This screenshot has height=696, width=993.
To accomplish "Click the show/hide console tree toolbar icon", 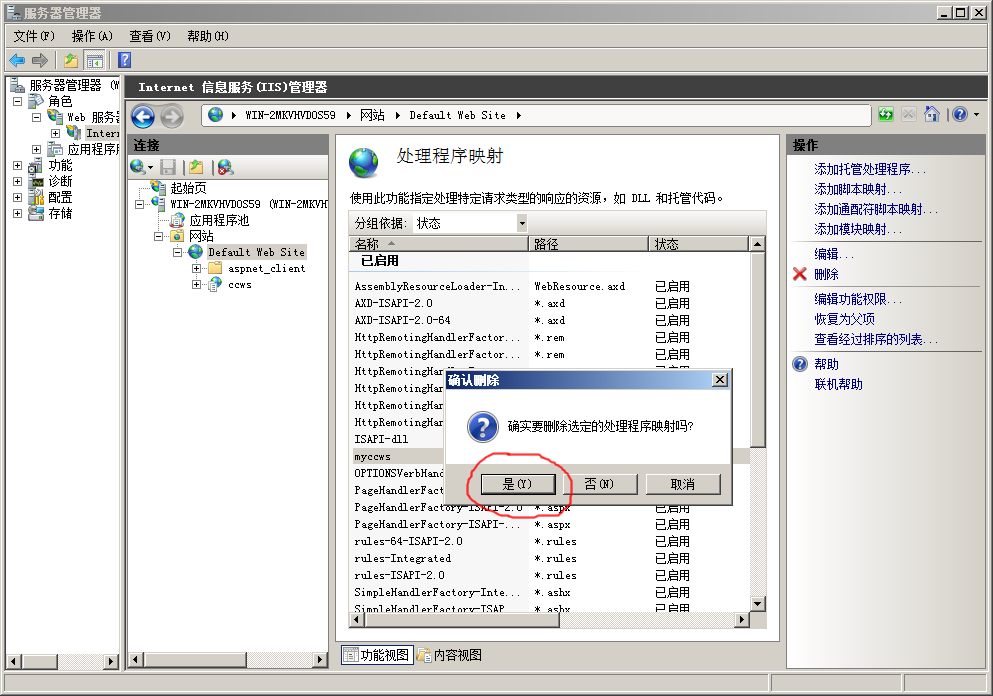I will pyautogui.click(x=95, y=60).
